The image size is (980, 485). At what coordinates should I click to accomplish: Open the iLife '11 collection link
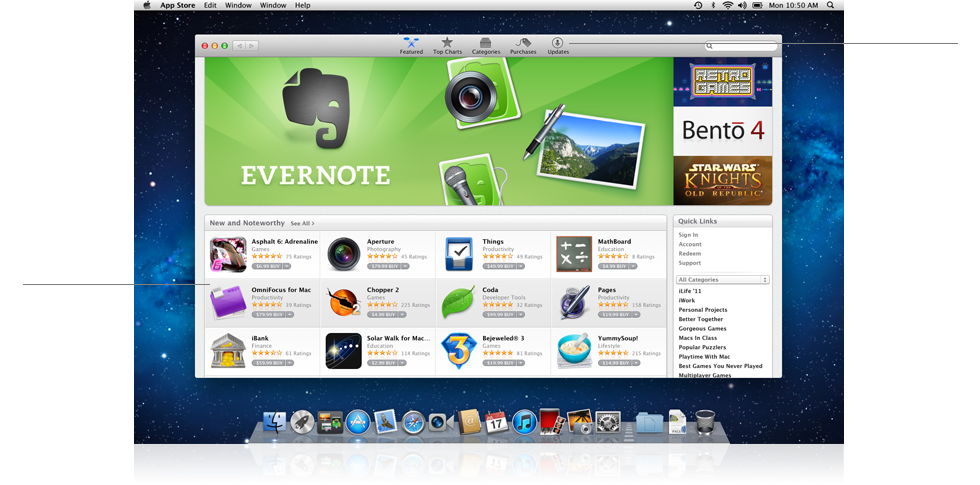[x=691, y=291]
